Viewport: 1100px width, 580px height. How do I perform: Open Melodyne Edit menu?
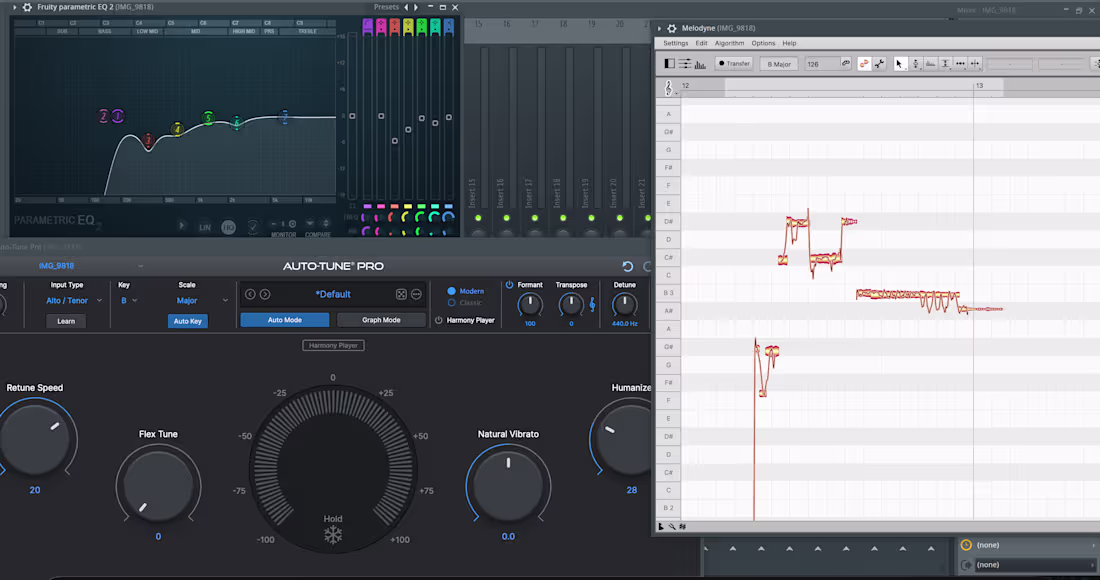pyautogui.click(x=702, y=43)
